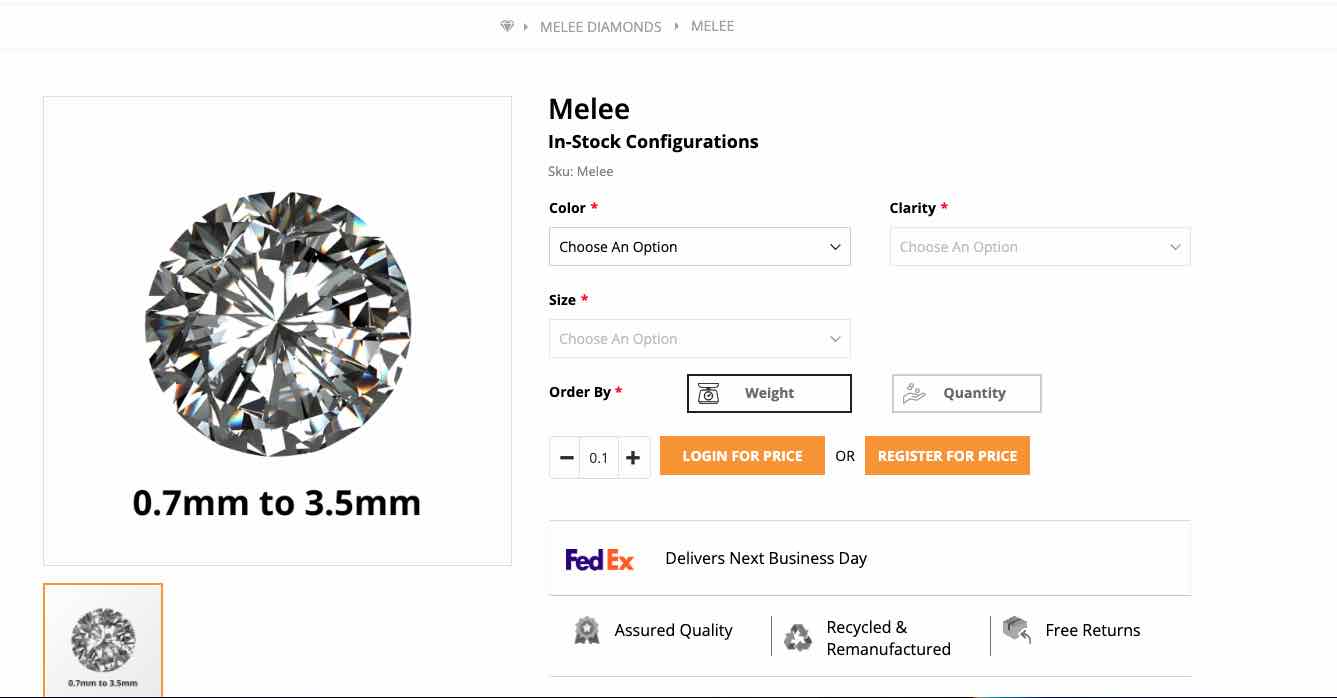The height and width of the screenshot is (698, 1337).
Task: Click the Assured Quality badge icon
Action: (x=587, y=630)
